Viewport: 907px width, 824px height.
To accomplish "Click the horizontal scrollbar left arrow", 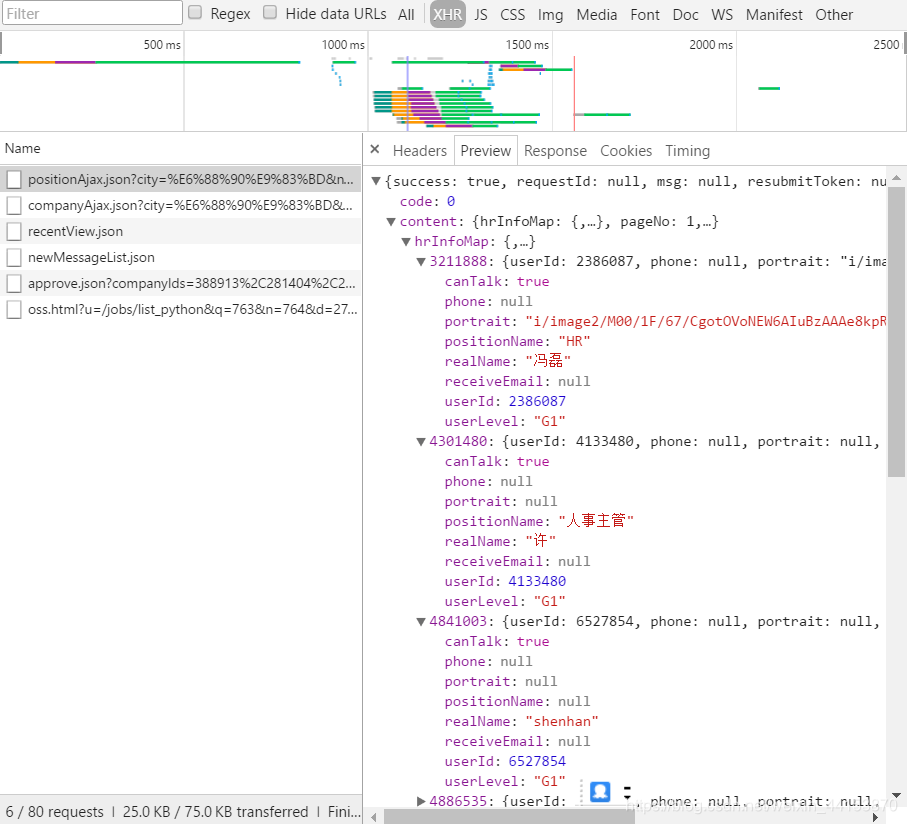I will 374,817.
